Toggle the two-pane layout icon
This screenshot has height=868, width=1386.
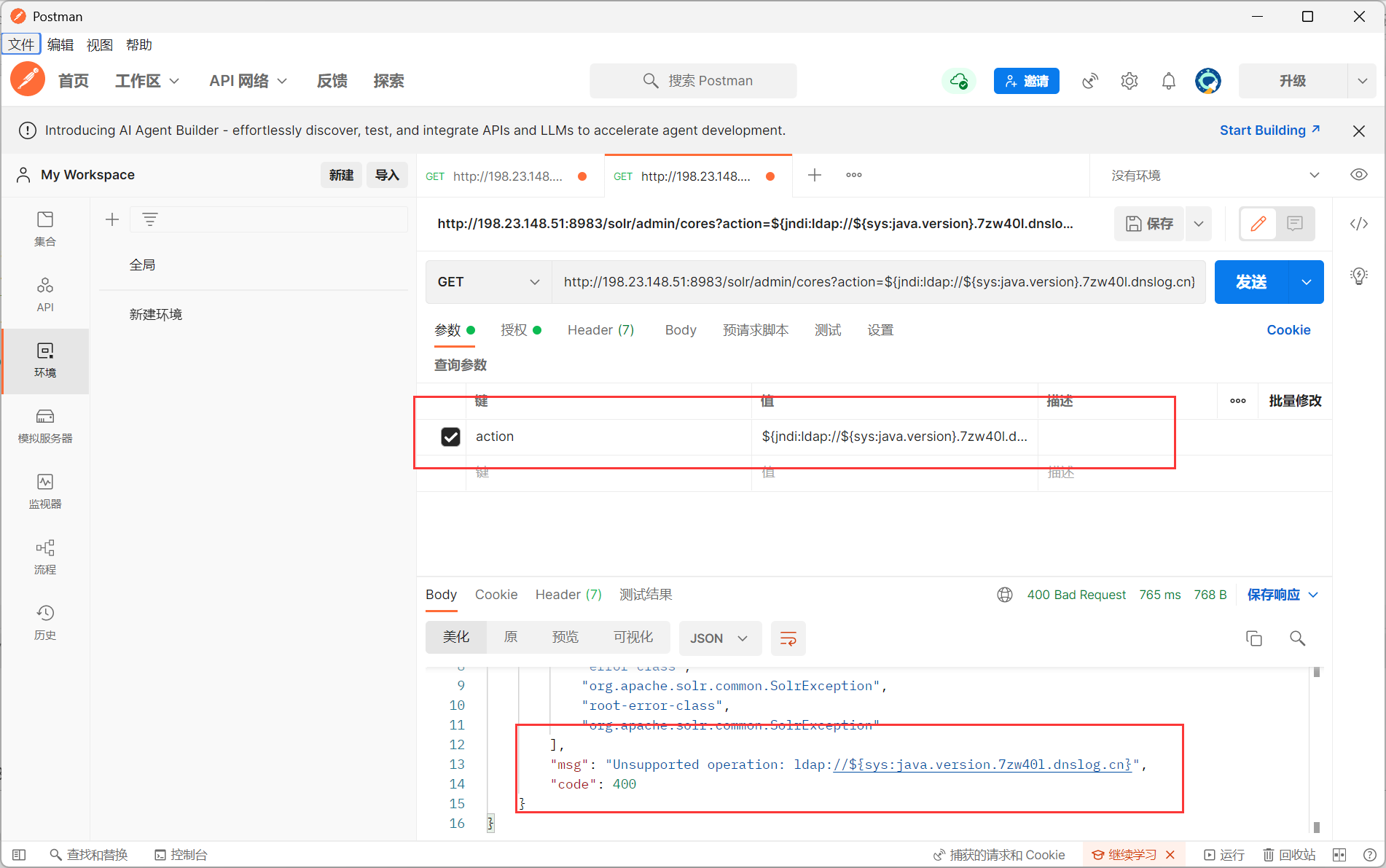[1339, 855]
